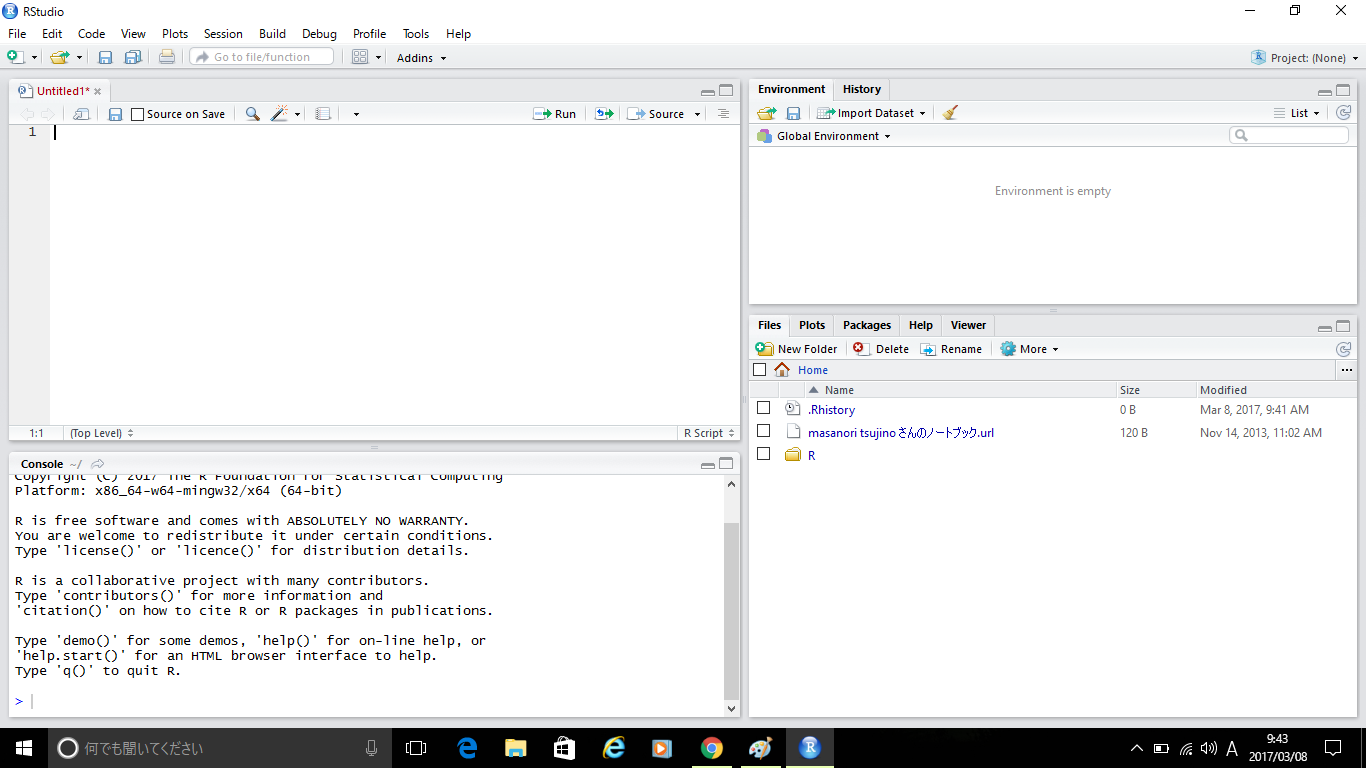Switch to the History tab
The height and width of the screenshot is (768, 1366).
pos(862,89)
